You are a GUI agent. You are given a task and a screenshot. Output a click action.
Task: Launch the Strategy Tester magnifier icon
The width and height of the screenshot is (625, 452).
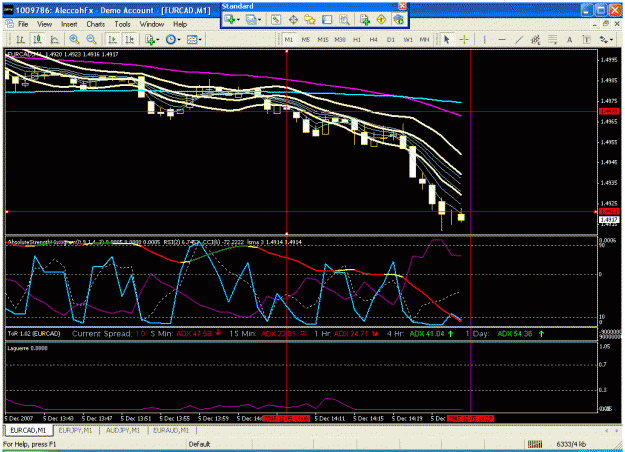[x=344, y=20]
